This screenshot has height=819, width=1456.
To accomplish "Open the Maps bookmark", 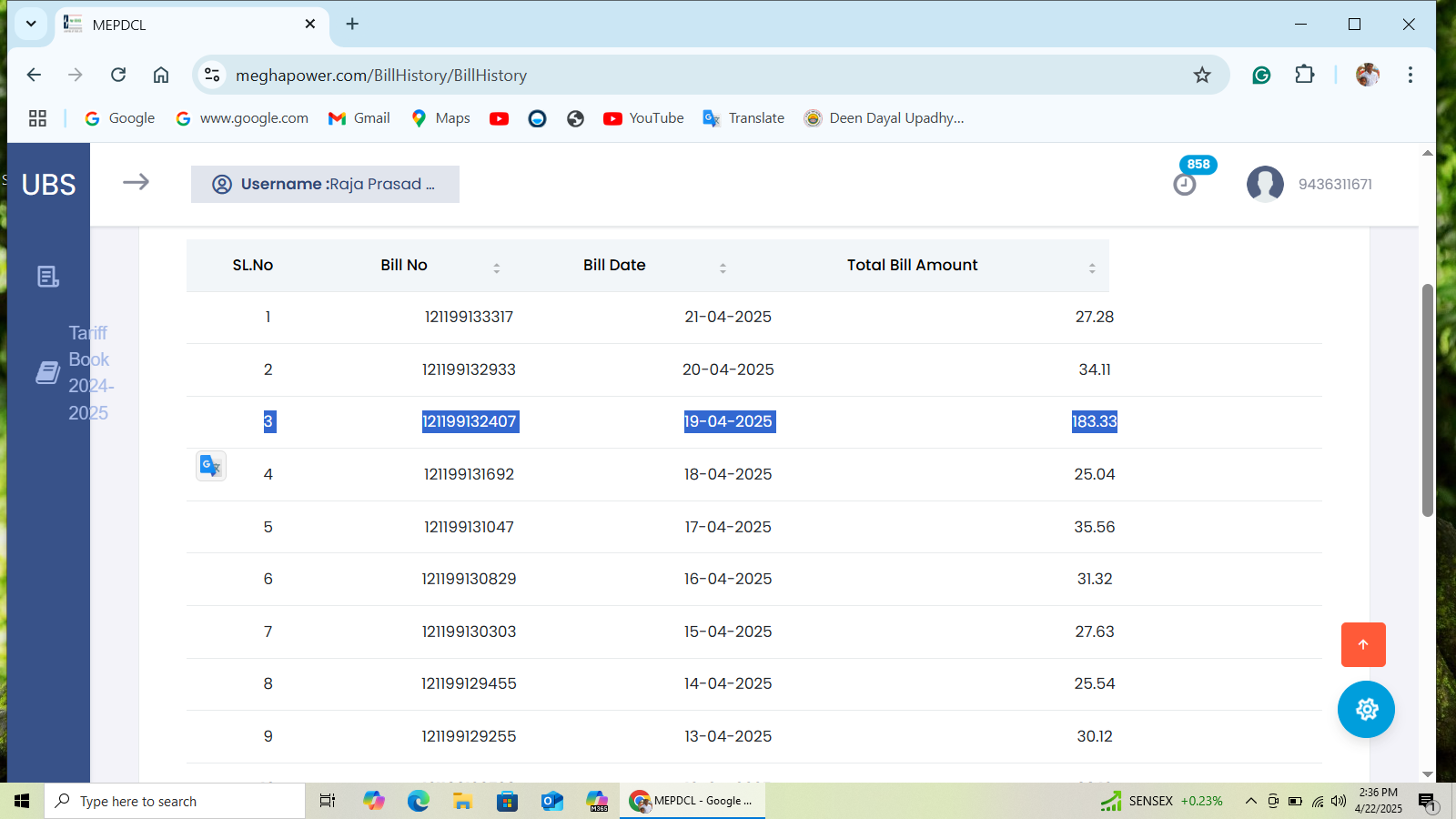I will (x=440, y=118).
